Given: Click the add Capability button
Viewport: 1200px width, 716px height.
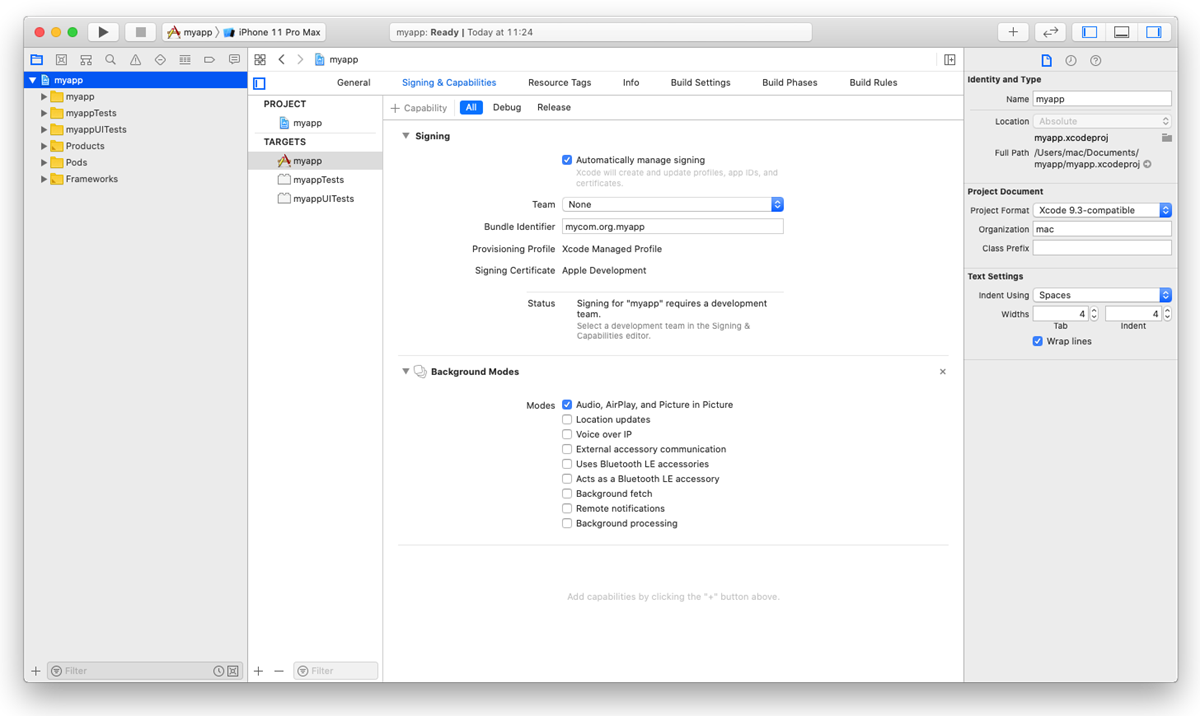Looking at the screenshot, I should coord(419,108).
